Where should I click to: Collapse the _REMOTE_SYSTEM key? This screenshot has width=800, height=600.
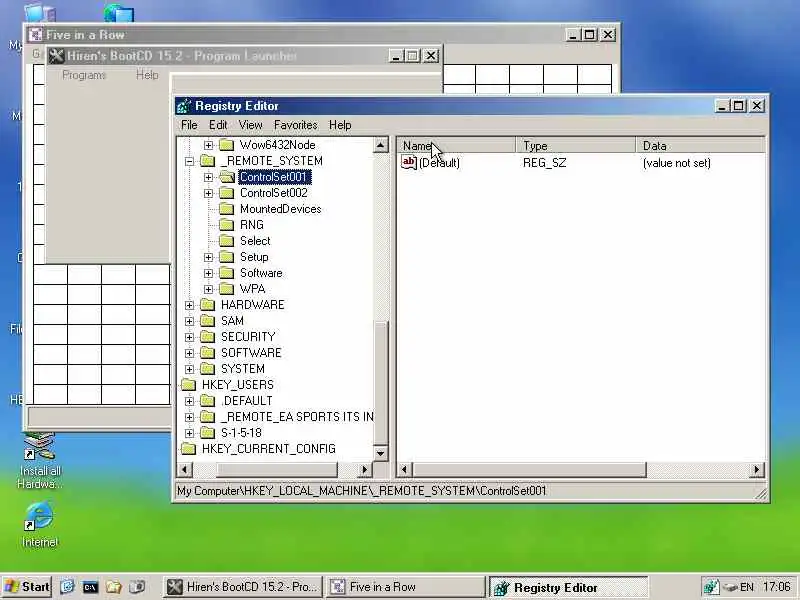pyautogui.click(x=189, y=161)
